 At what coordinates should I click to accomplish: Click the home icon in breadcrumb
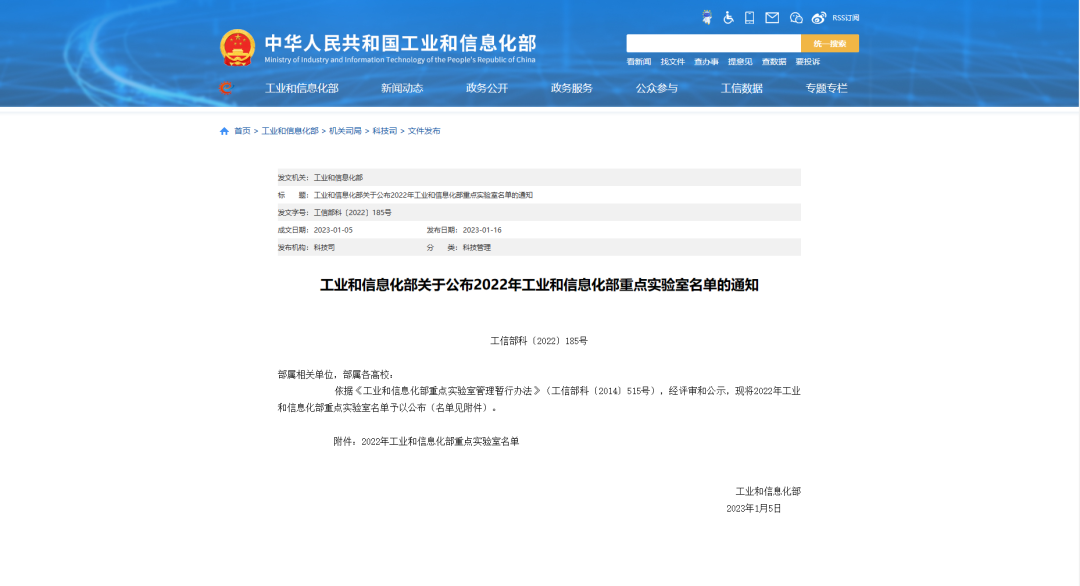[224, 131]
